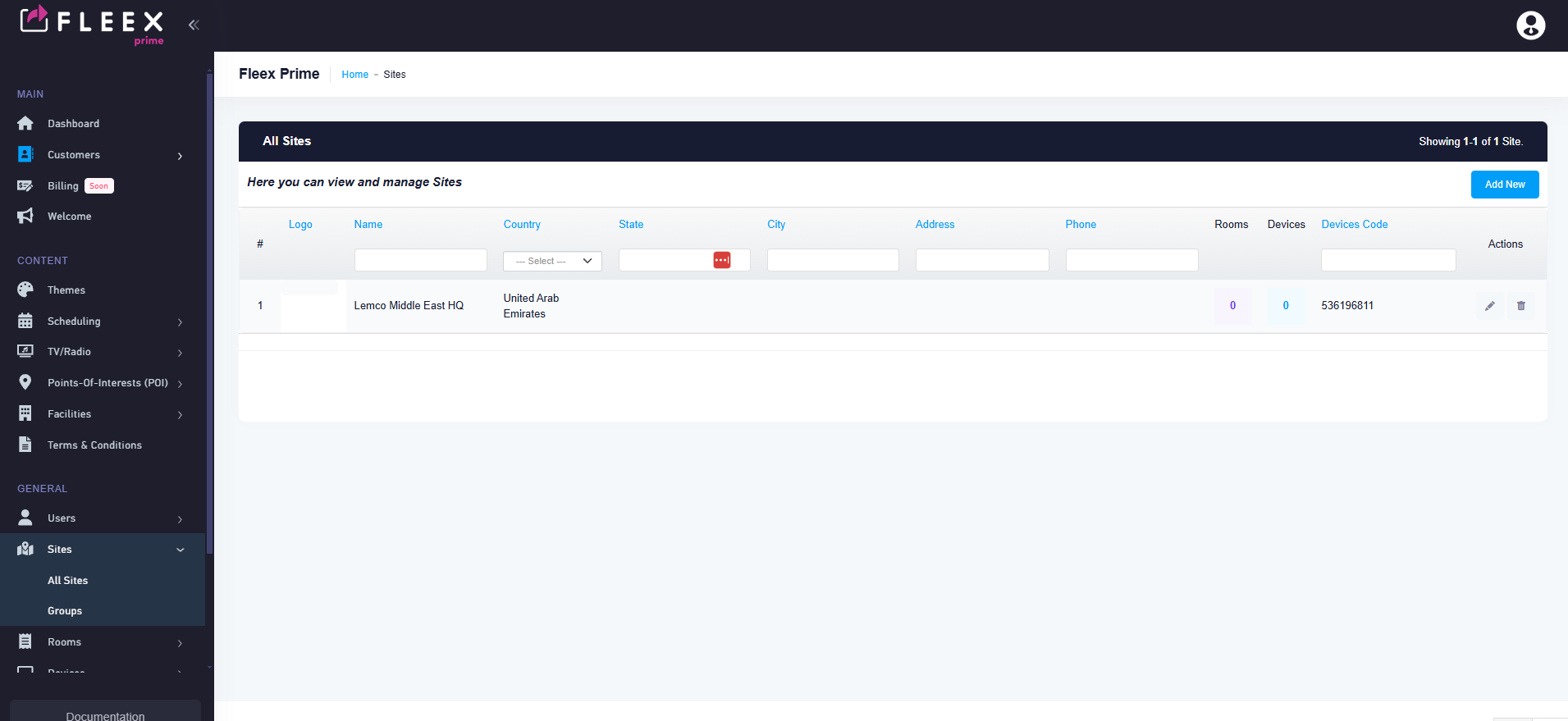This screenshot has width=1568, height=721.
Task: Select All Sites in the sidebar
Action: tap(67, 580)
